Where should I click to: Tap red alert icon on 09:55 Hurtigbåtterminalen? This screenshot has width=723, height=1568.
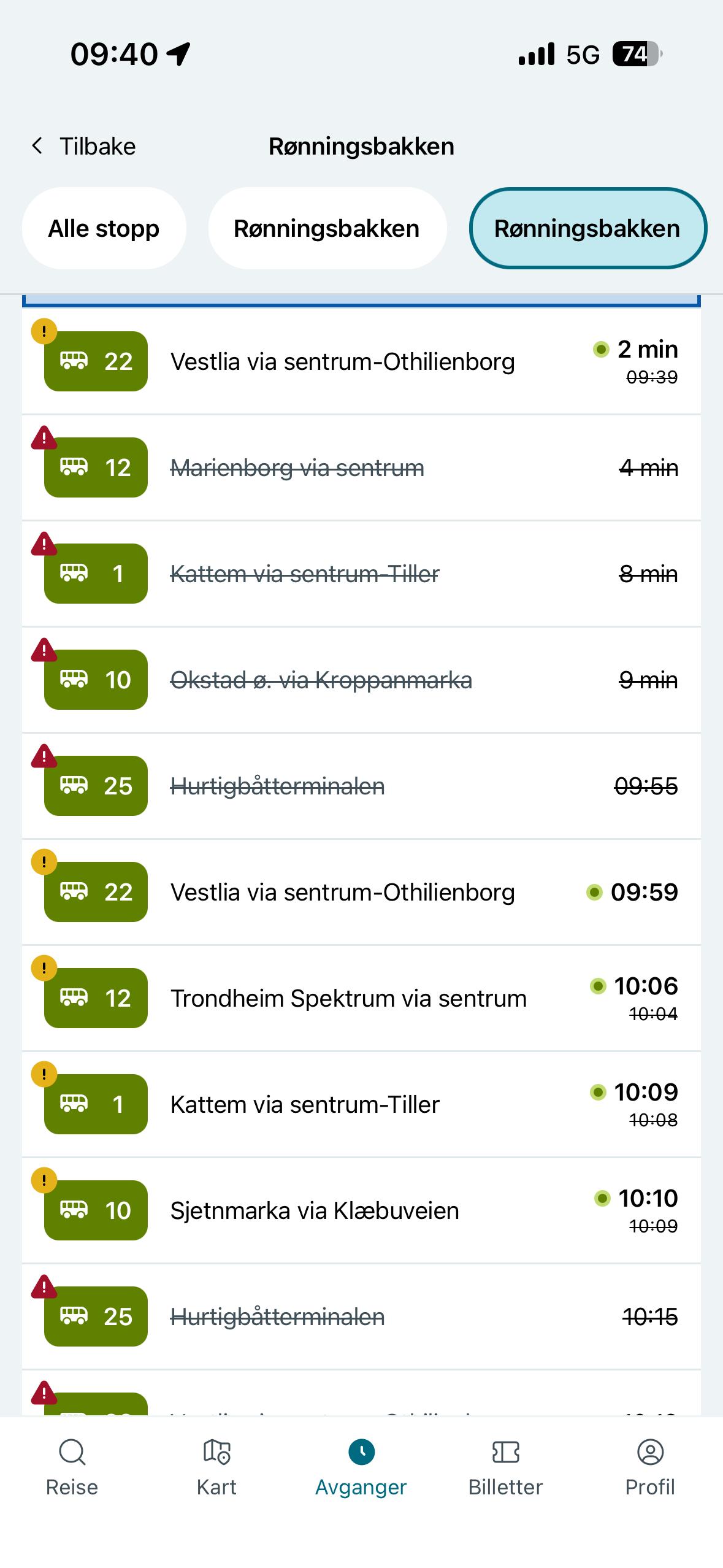pyautogui.click(x=44, y=756)
